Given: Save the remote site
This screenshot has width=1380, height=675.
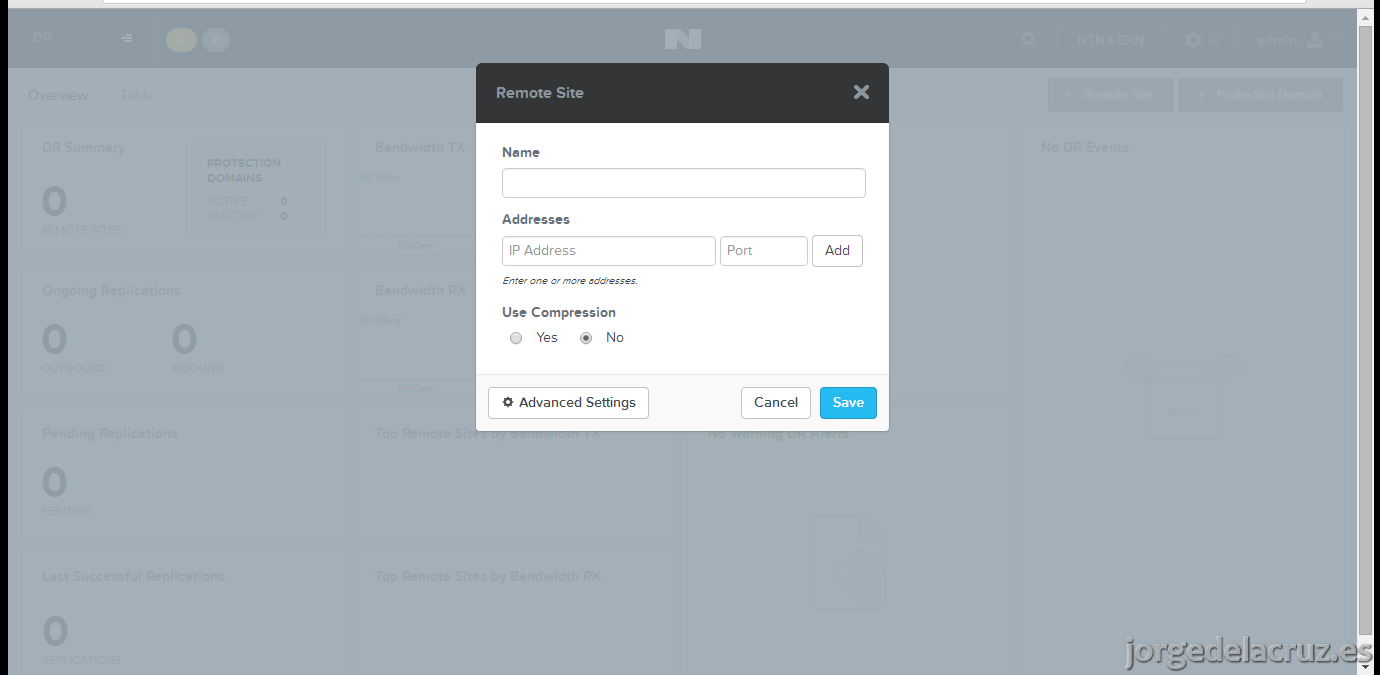Looking at the screenshot, I should [848, 403].
